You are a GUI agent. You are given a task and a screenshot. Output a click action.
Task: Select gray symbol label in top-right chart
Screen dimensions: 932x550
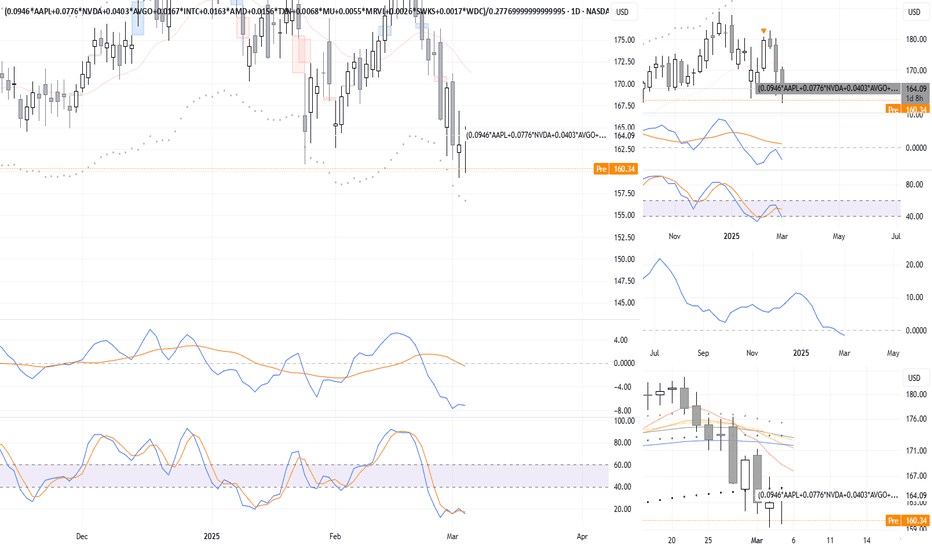click(829, 88)
